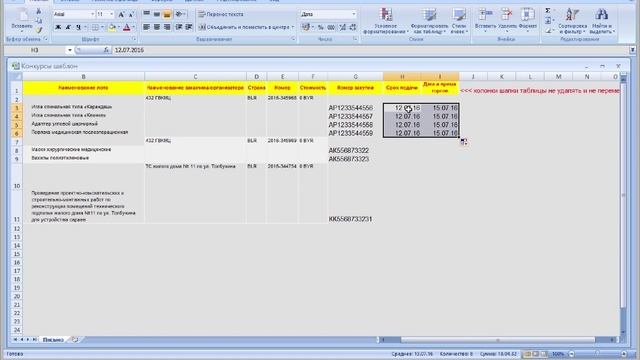
Task: Click the Copy icon in clipboard group
Action: [x=38, y=21]
